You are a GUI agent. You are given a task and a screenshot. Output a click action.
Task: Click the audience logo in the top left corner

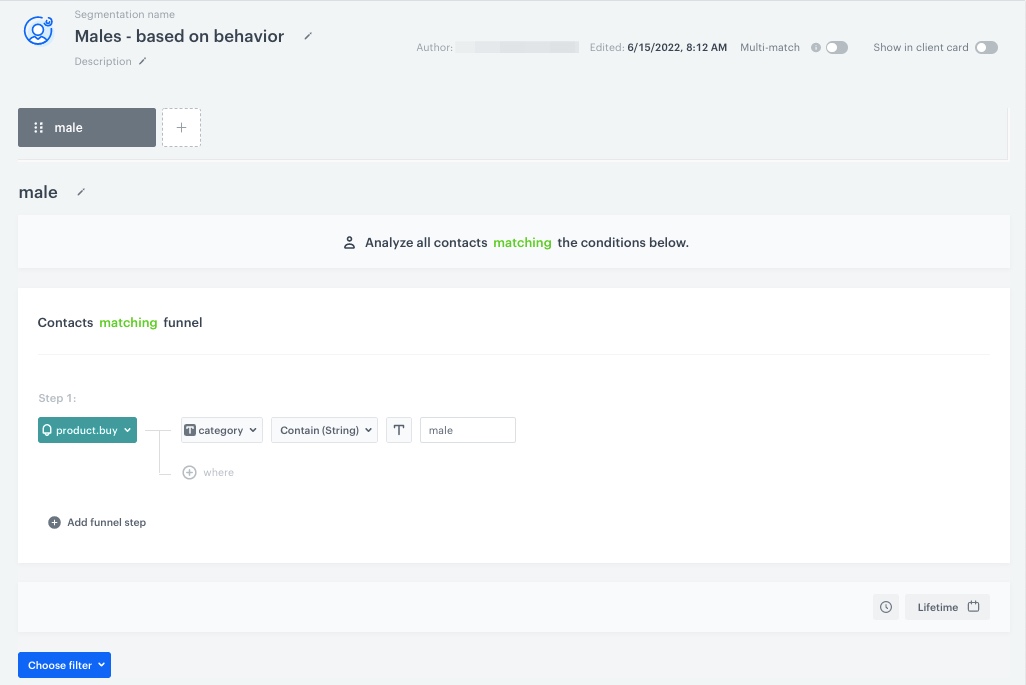tap(37, 30)
